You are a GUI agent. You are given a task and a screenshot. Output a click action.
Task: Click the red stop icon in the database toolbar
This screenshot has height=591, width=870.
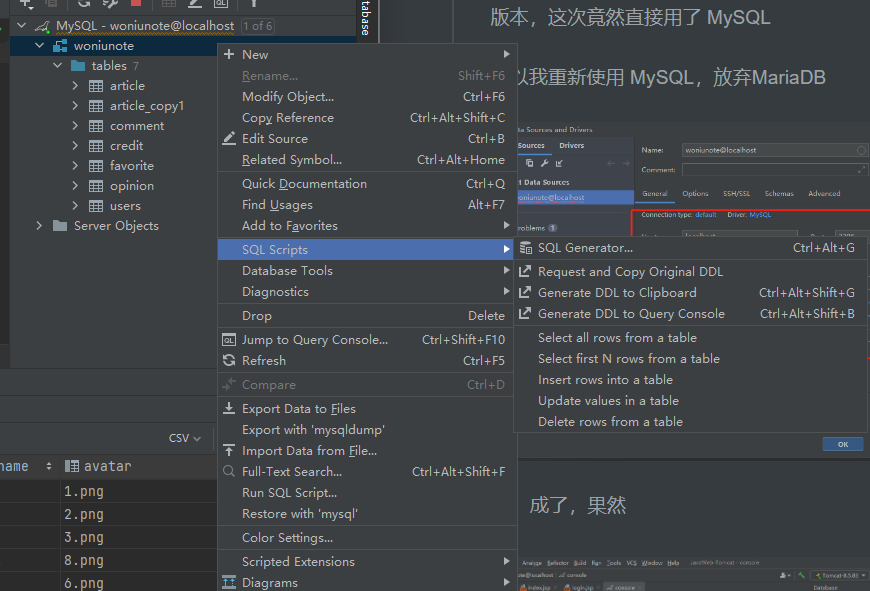[x=135, y=3]
